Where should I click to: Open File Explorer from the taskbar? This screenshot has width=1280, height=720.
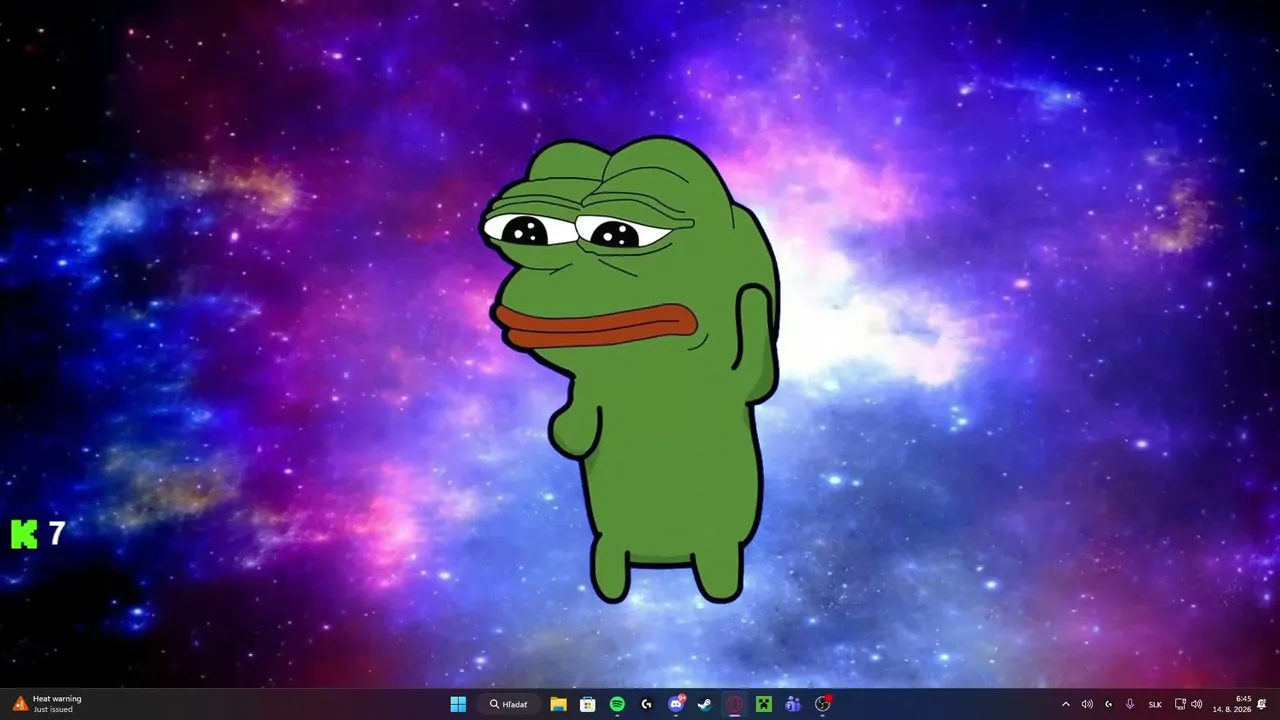[x=558, y=704]
